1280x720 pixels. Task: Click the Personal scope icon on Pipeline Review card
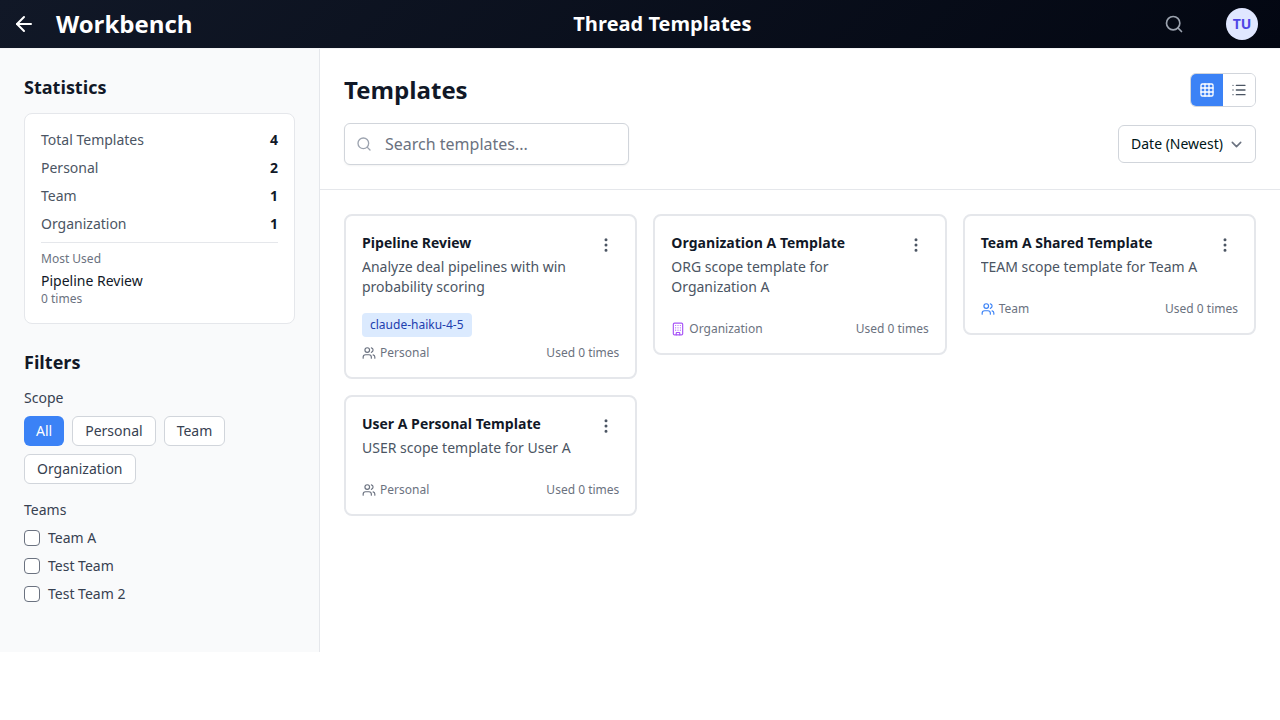tap(368, 352)
